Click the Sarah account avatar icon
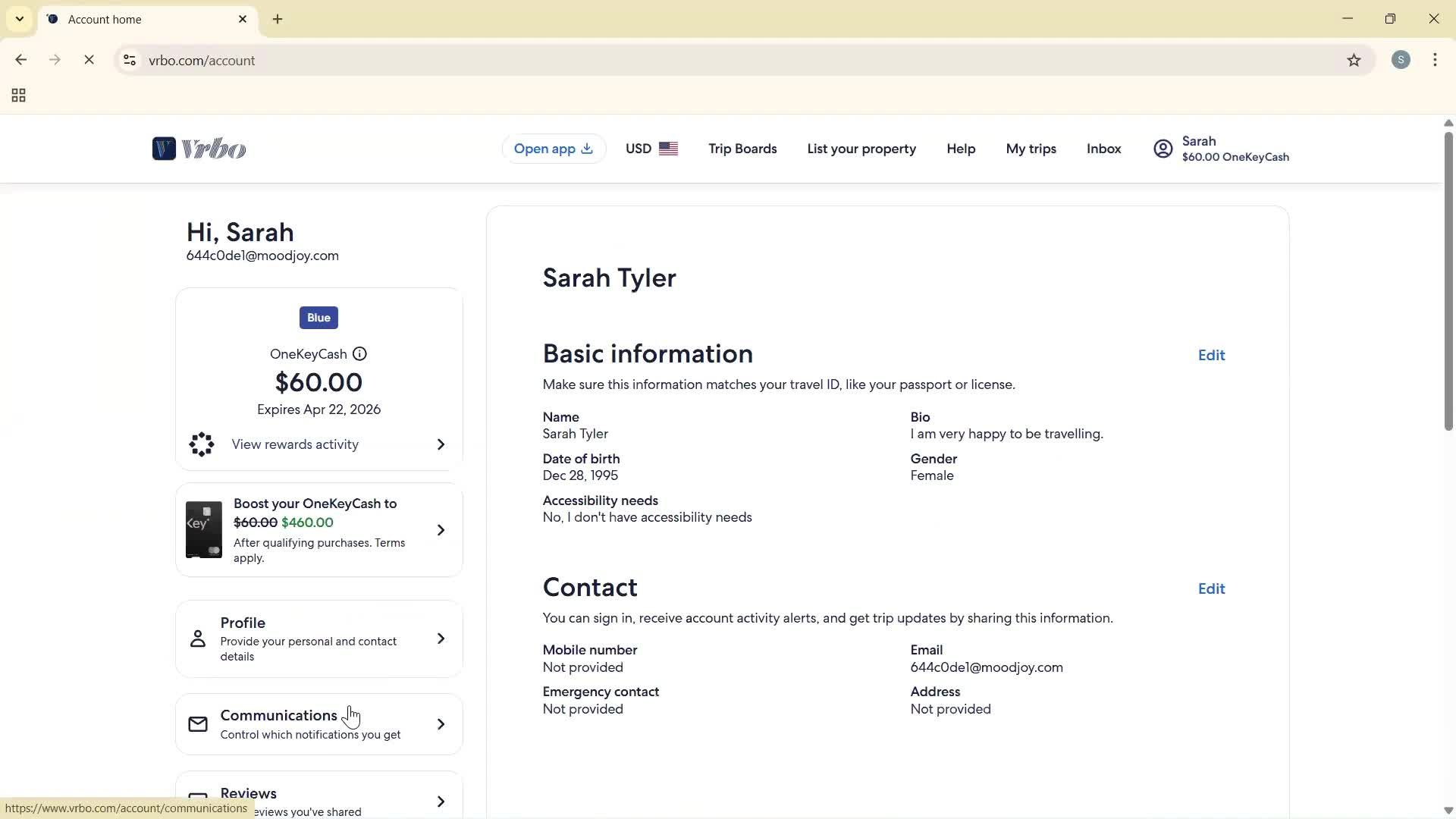 [x=1163, y=149]
